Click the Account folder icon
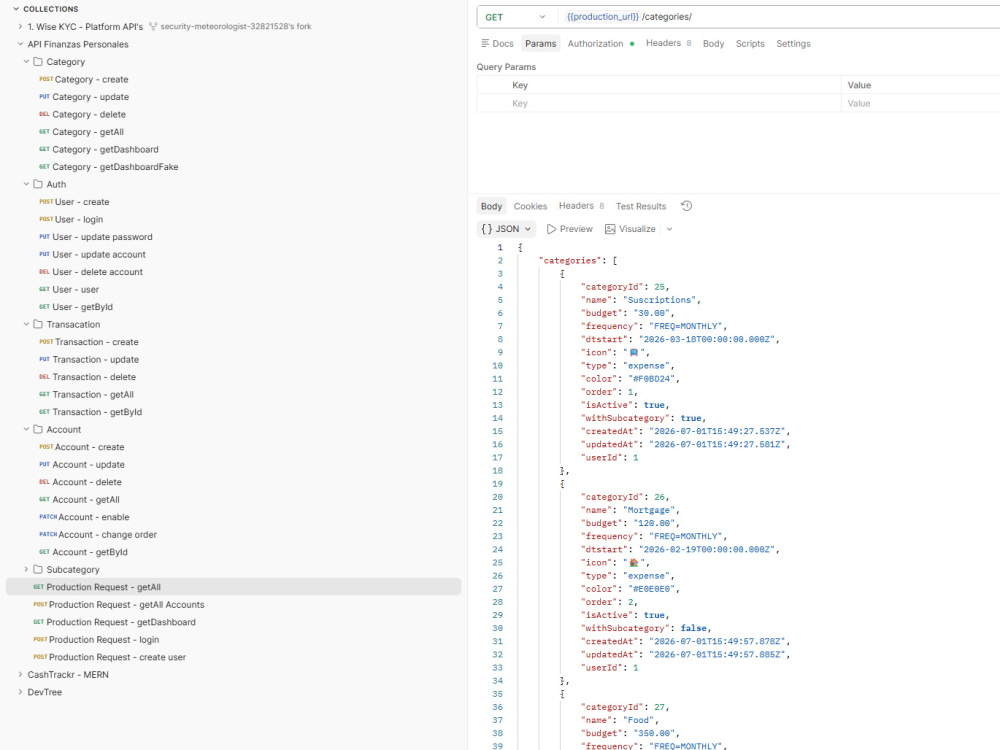Screen dimensions: 1000x750 click(38, 429)
